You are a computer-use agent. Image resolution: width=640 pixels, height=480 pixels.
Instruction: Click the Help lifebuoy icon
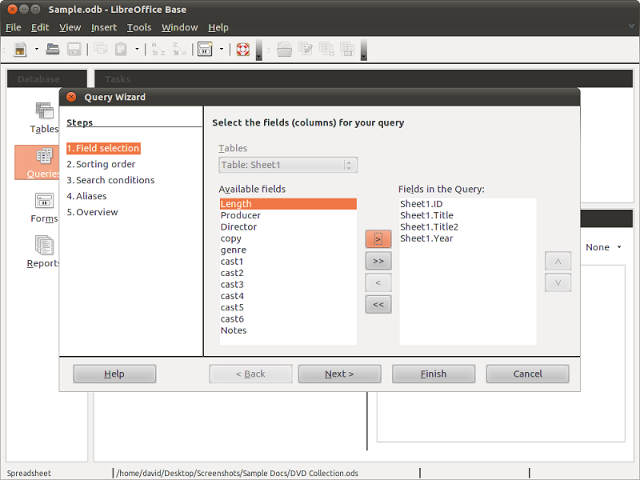pyautogui.click(x=243, y=50)
